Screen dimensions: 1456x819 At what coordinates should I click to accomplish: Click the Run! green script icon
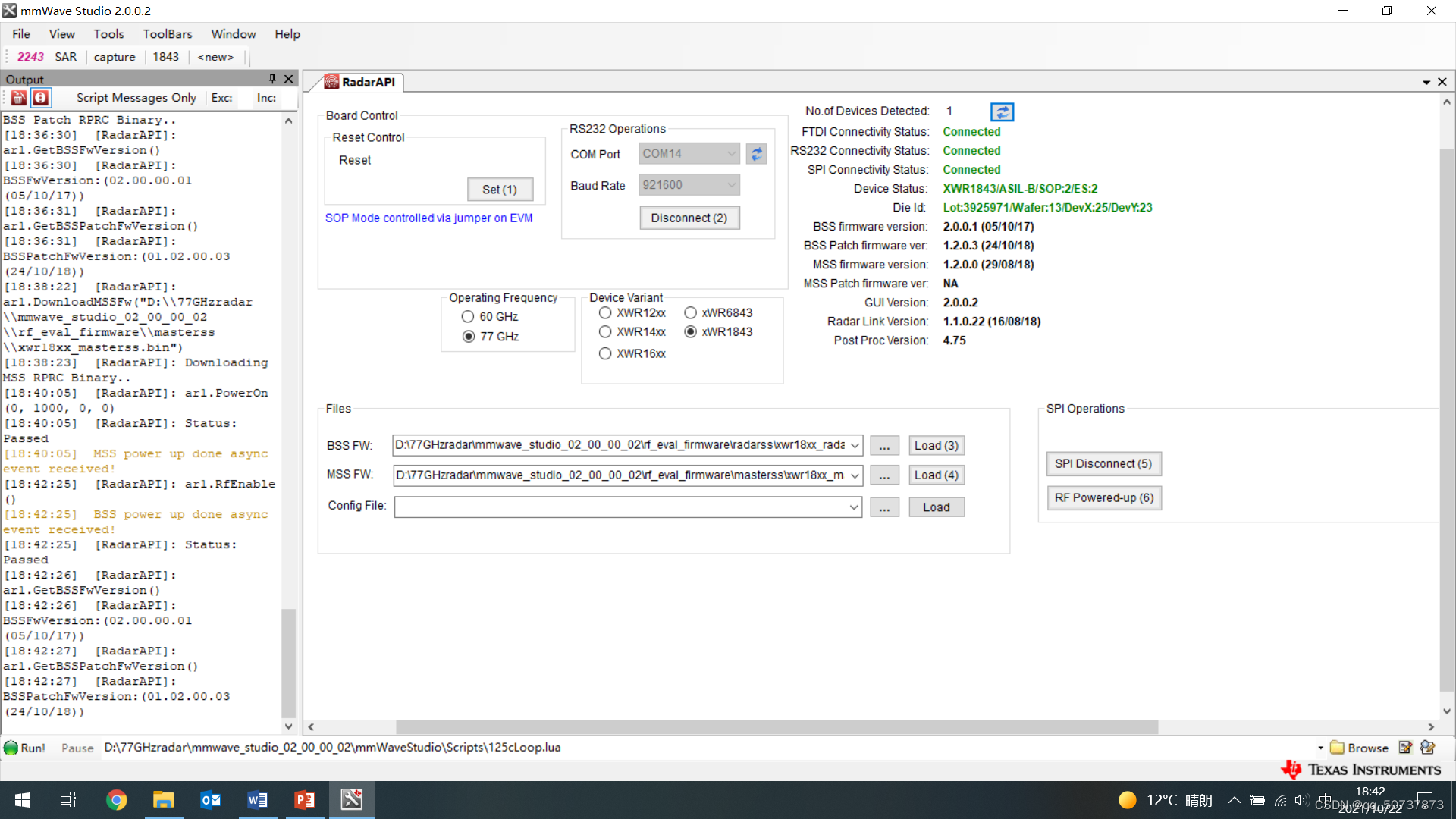point(11,748)
